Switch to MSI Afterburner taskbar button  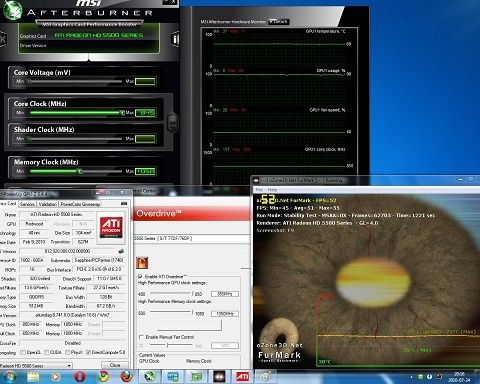pos(150,377)
